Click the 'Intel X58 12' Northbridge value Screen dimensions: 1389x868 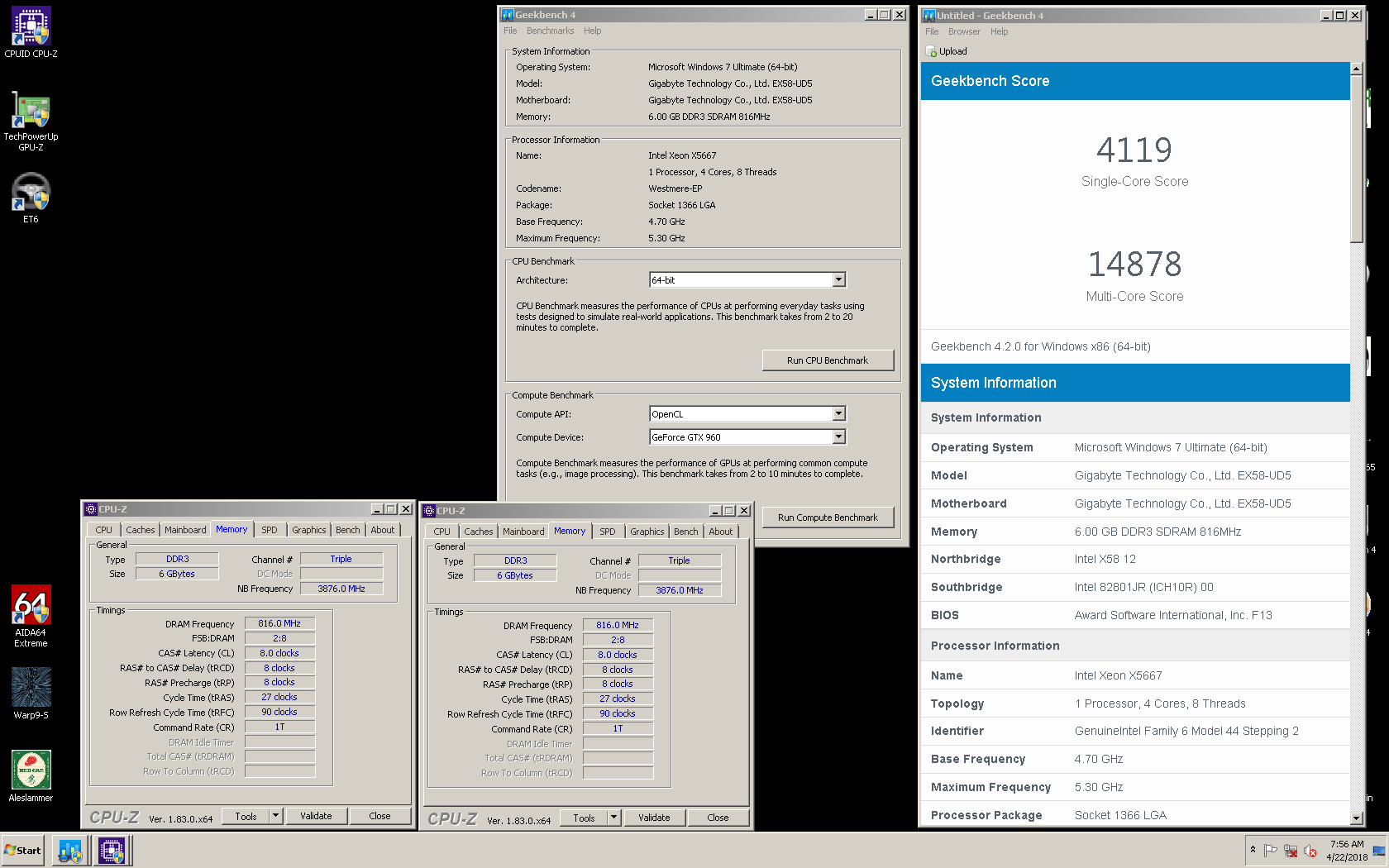[1105, 559]
